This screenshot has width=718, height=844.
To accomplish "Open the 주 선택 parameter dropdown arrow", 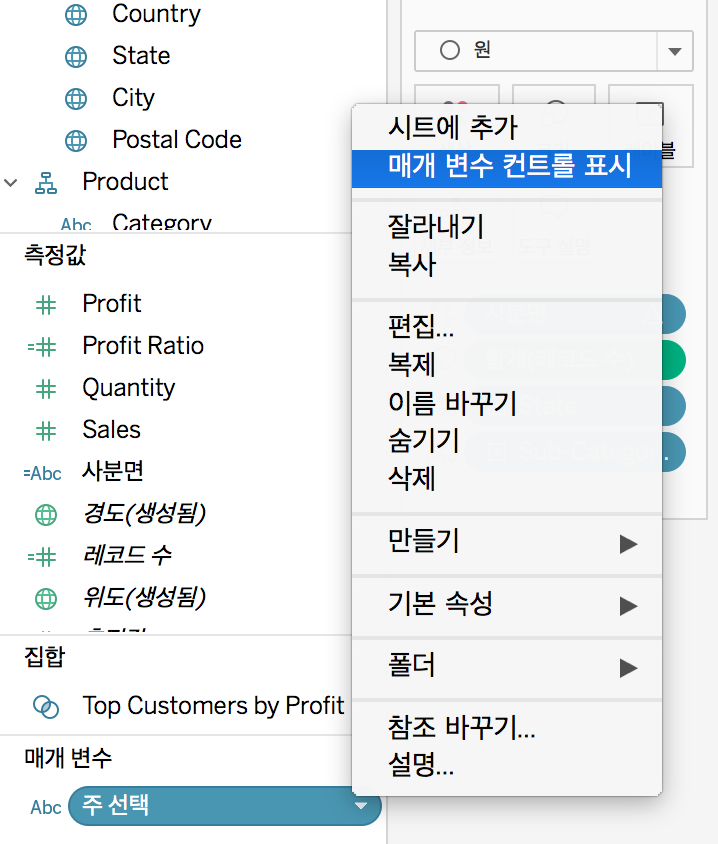I will tap(361, 806).
